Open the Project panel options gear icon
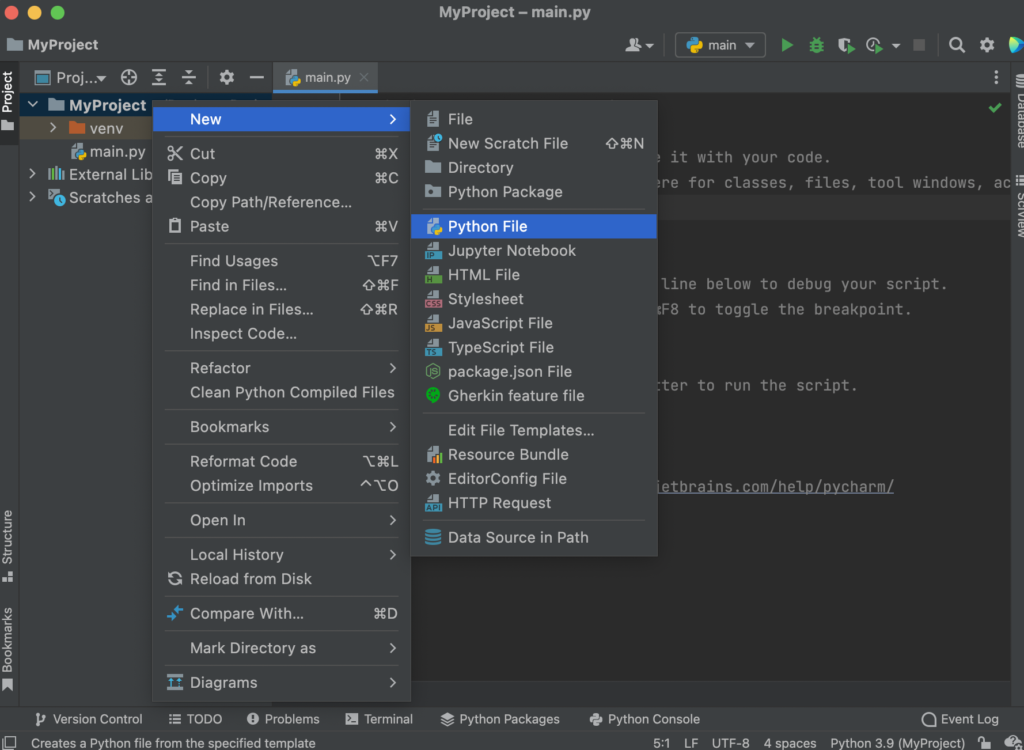 click(x=226, y=77)
